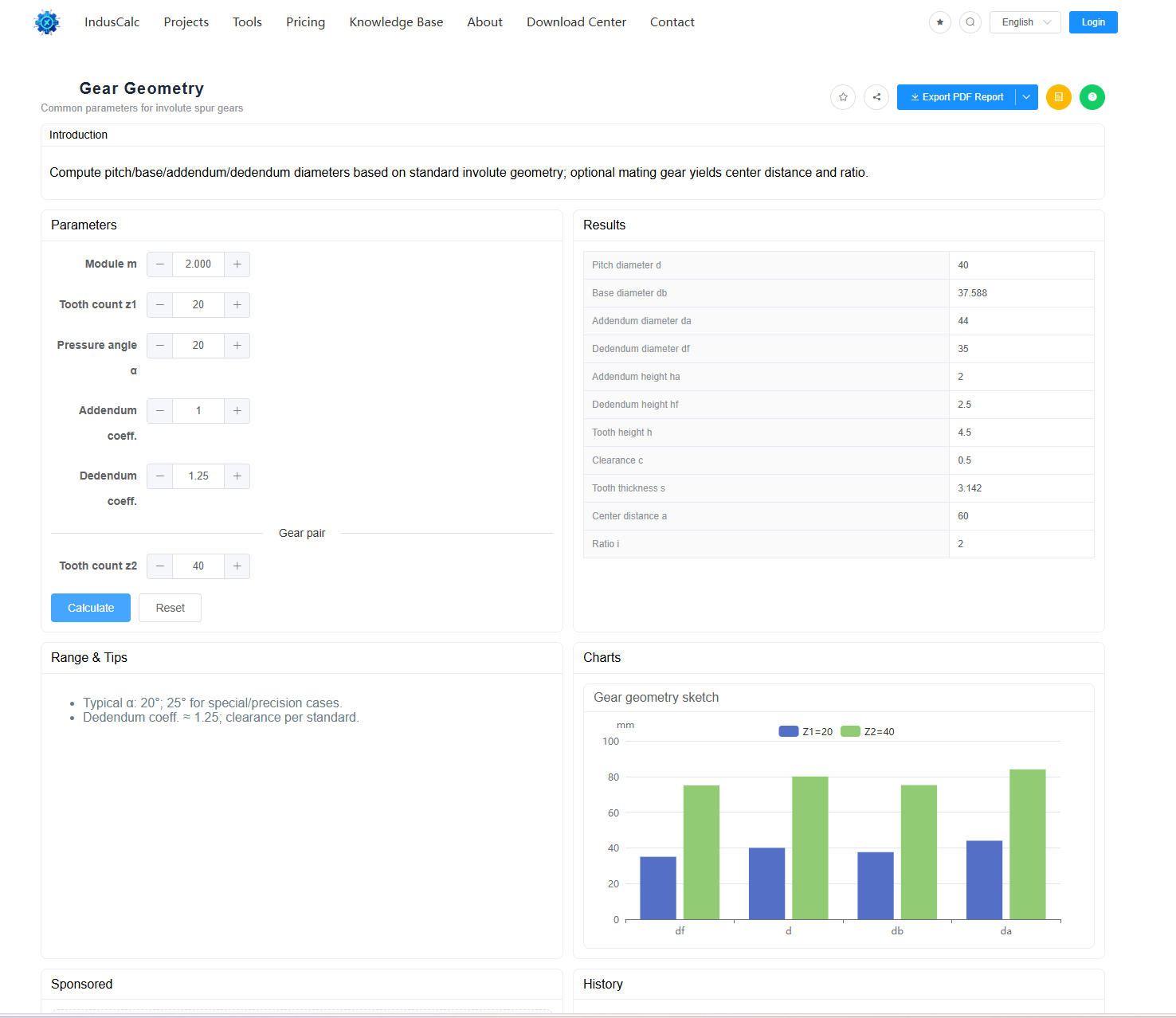Decrease Pressure angle with minus
Screen dimensions: 1176x1018
click(160, 346)
